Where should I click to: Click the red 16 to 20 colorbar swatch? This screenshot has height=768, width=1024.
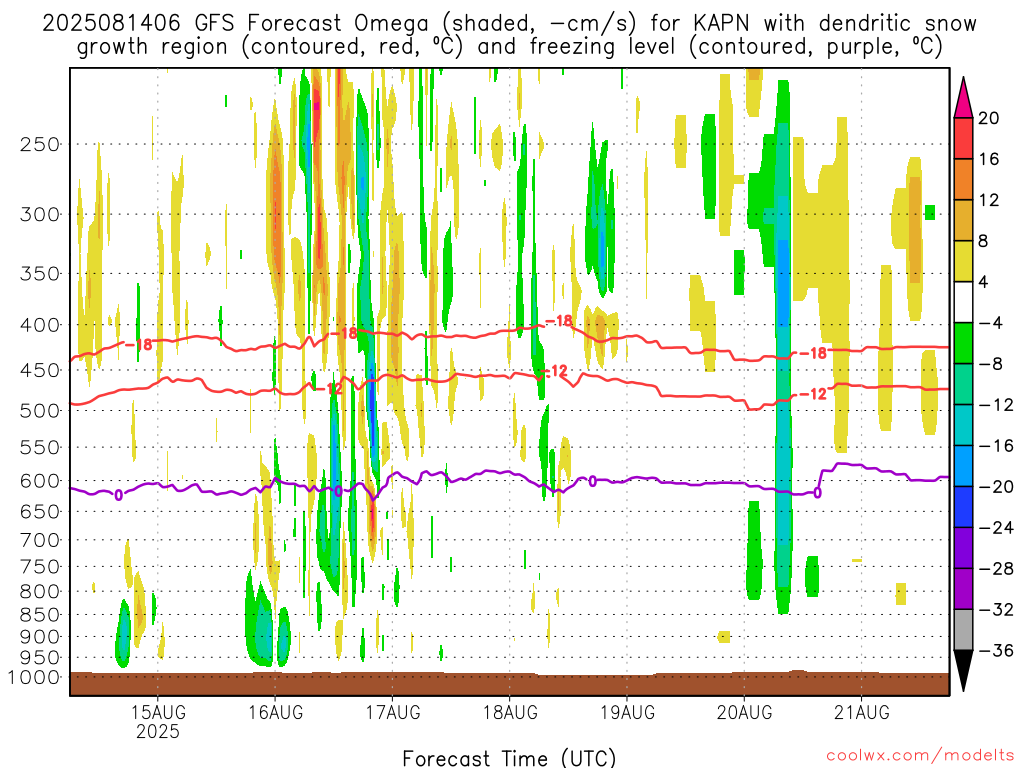[x=963, y=138]
